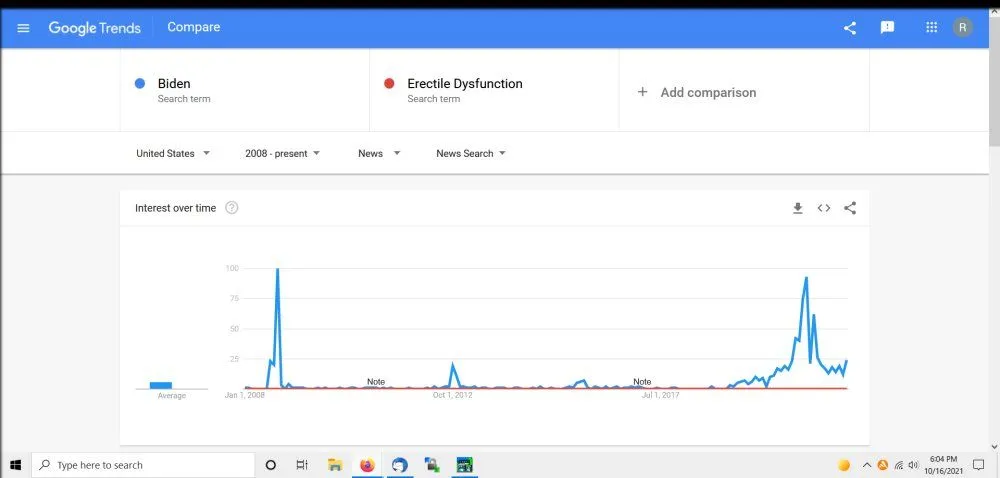This screenshot has height=478, width=1000.
Task: Select the Biden search term box
Action: 245,90
